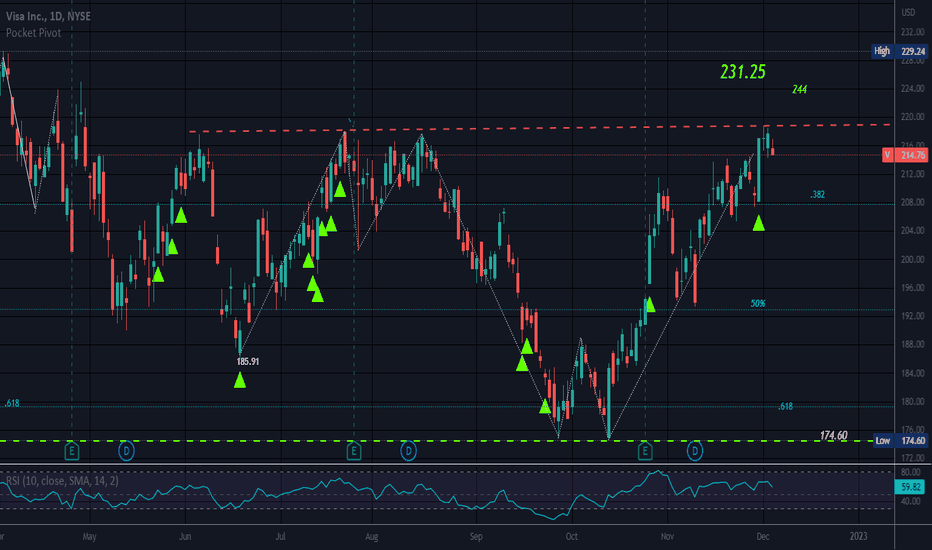Click the High 229.24 price tag

pos(900,51)
